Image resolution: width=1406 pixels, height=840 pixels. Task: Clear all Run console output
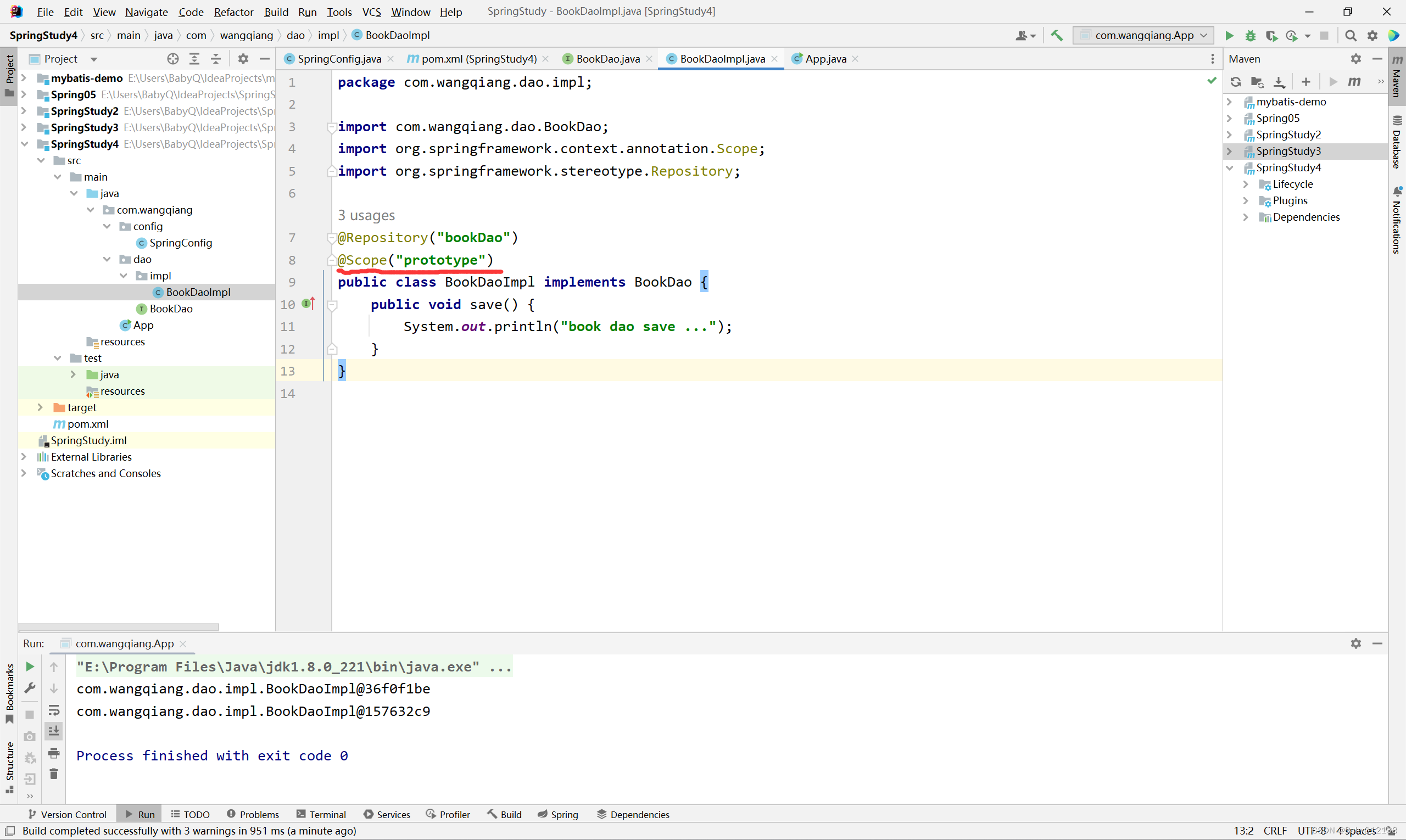tap(54, 774)
